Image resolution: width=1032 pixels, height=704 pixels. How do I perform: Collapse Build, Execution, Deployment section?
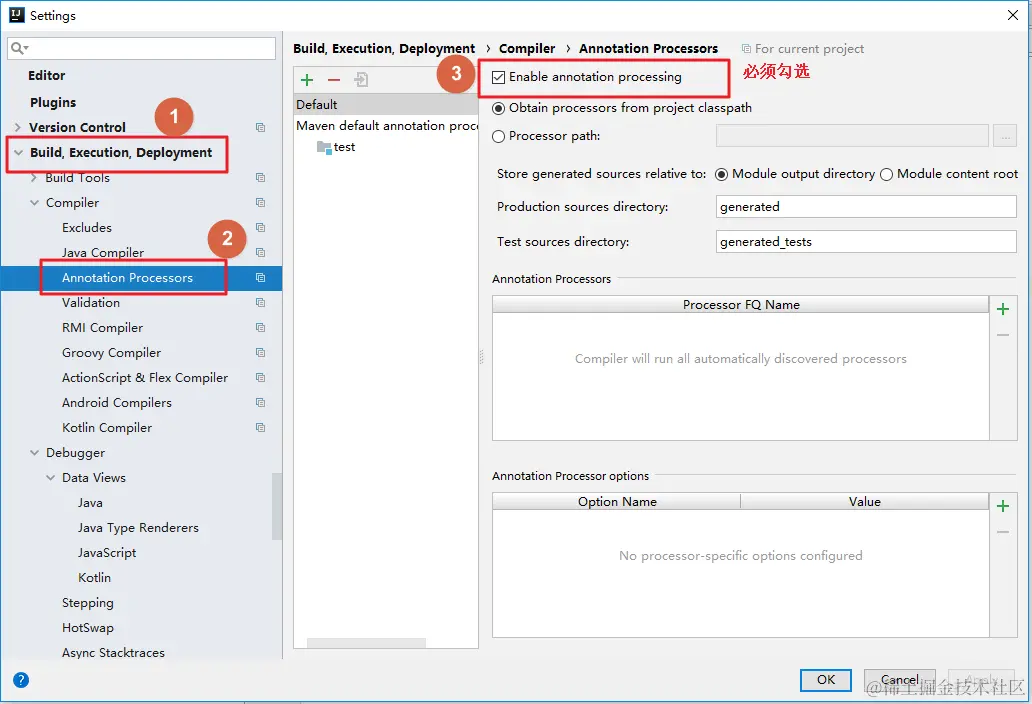click(x=18, y=153)
